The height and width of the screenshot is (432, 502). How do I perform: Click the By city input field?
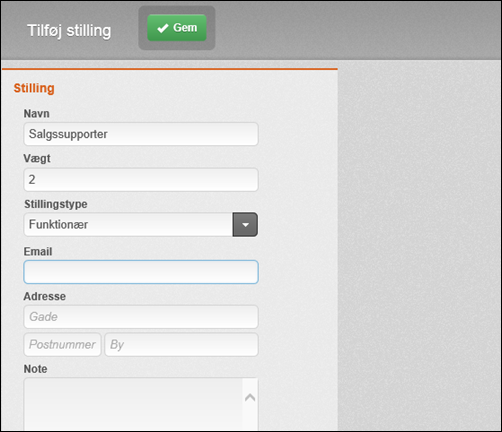click(181, 344)
